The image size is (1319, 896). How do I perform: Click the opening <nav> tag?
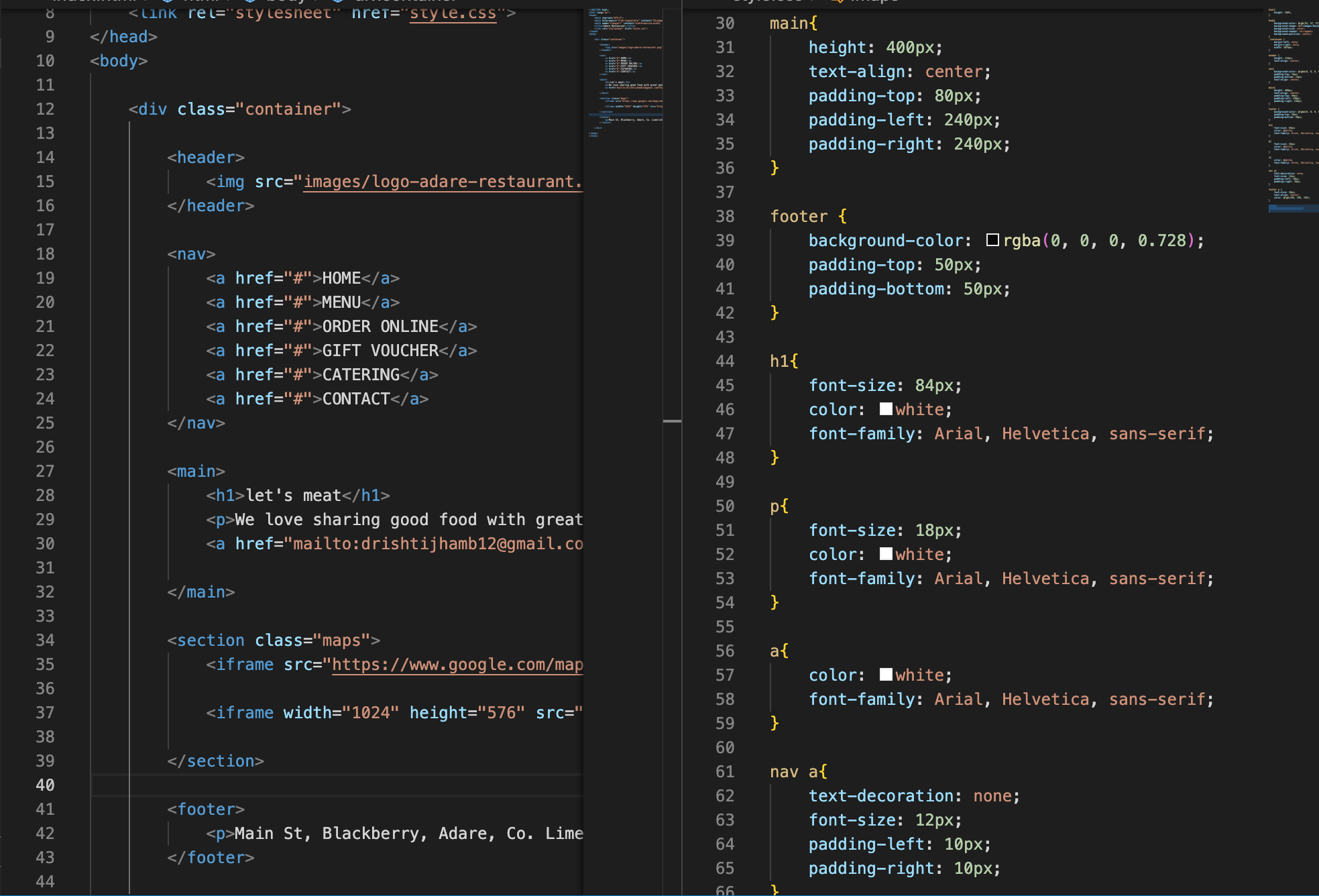point(192,254)
